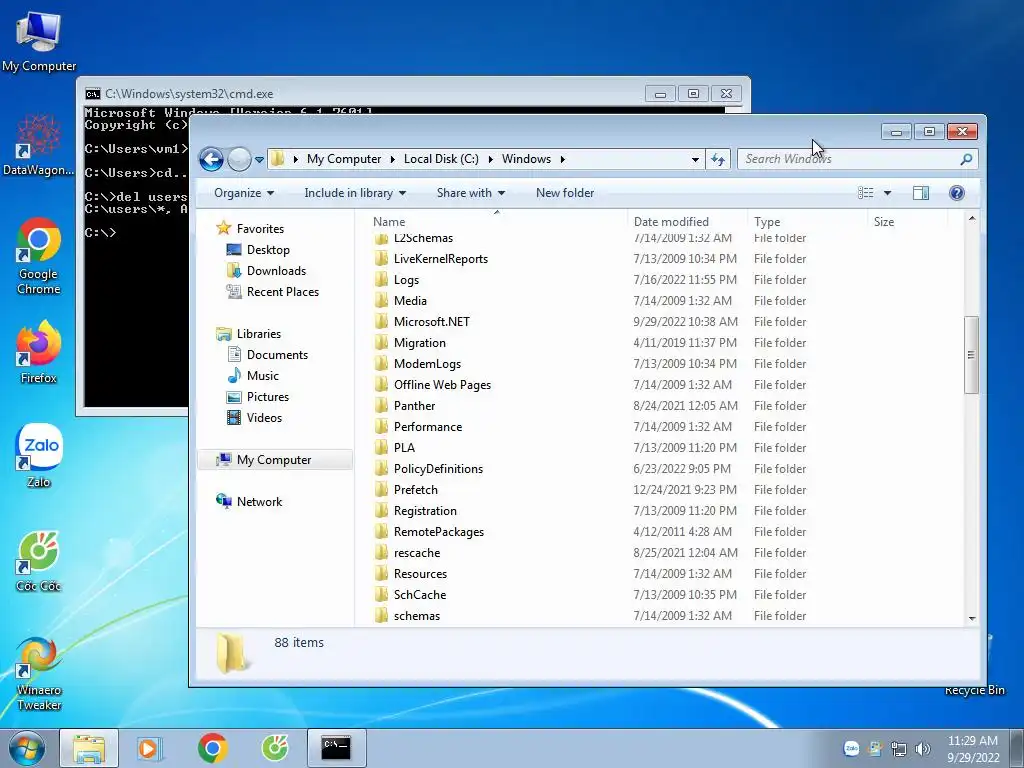Click New folder in the toolbar

tap(565, 193)
